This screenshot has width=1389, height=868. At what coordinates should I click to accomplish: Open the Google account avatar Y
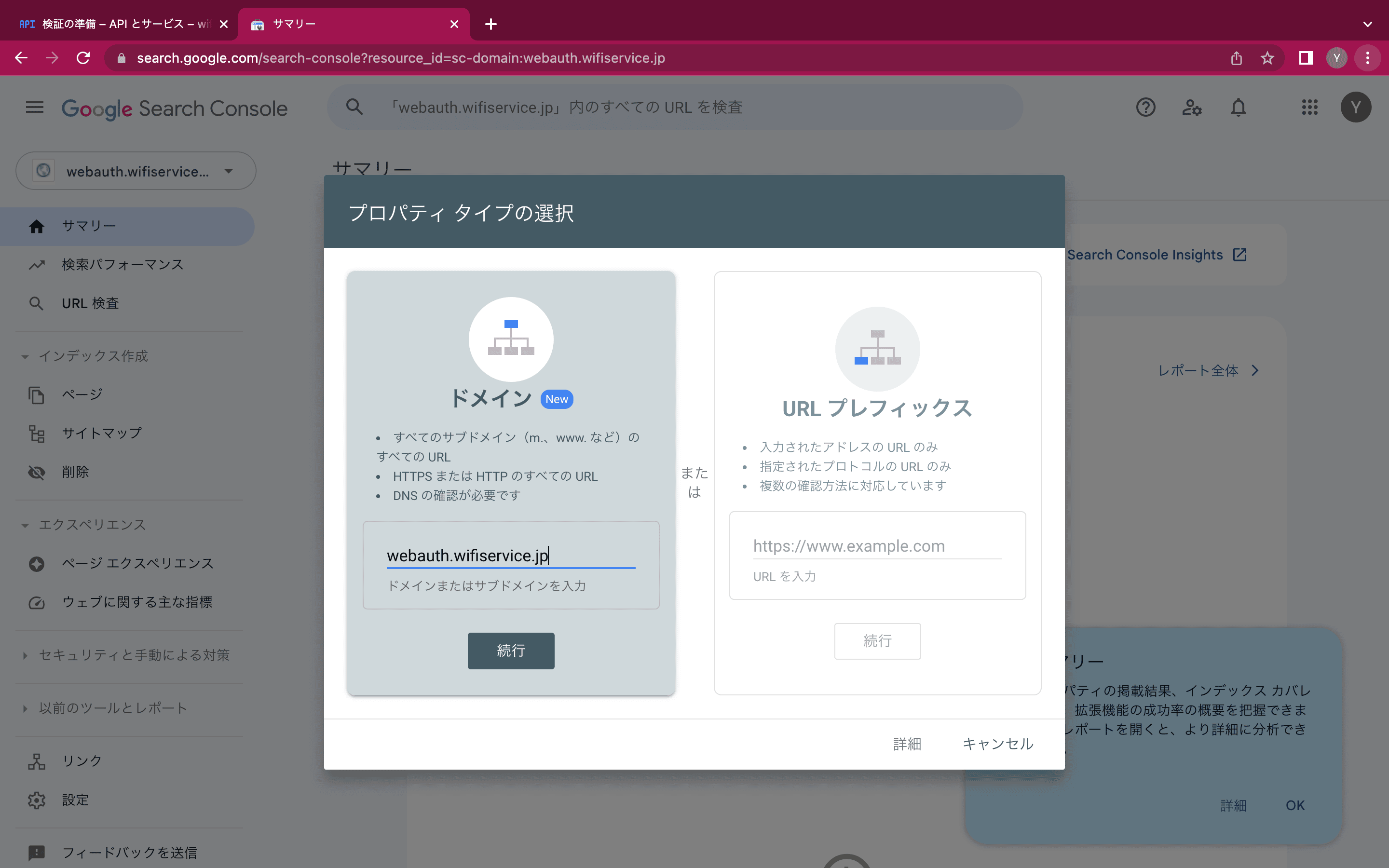[1356, 108]
